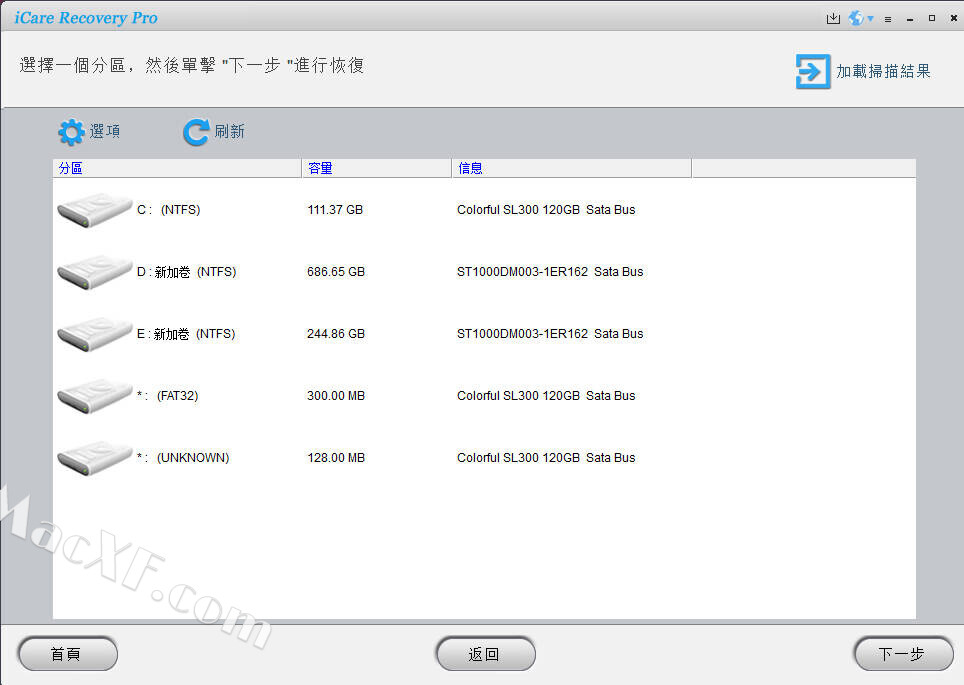Click the 加載掃描結果 text link
Image resolution: width=964 pixels, height=685 pixels.
click(883, 71)
